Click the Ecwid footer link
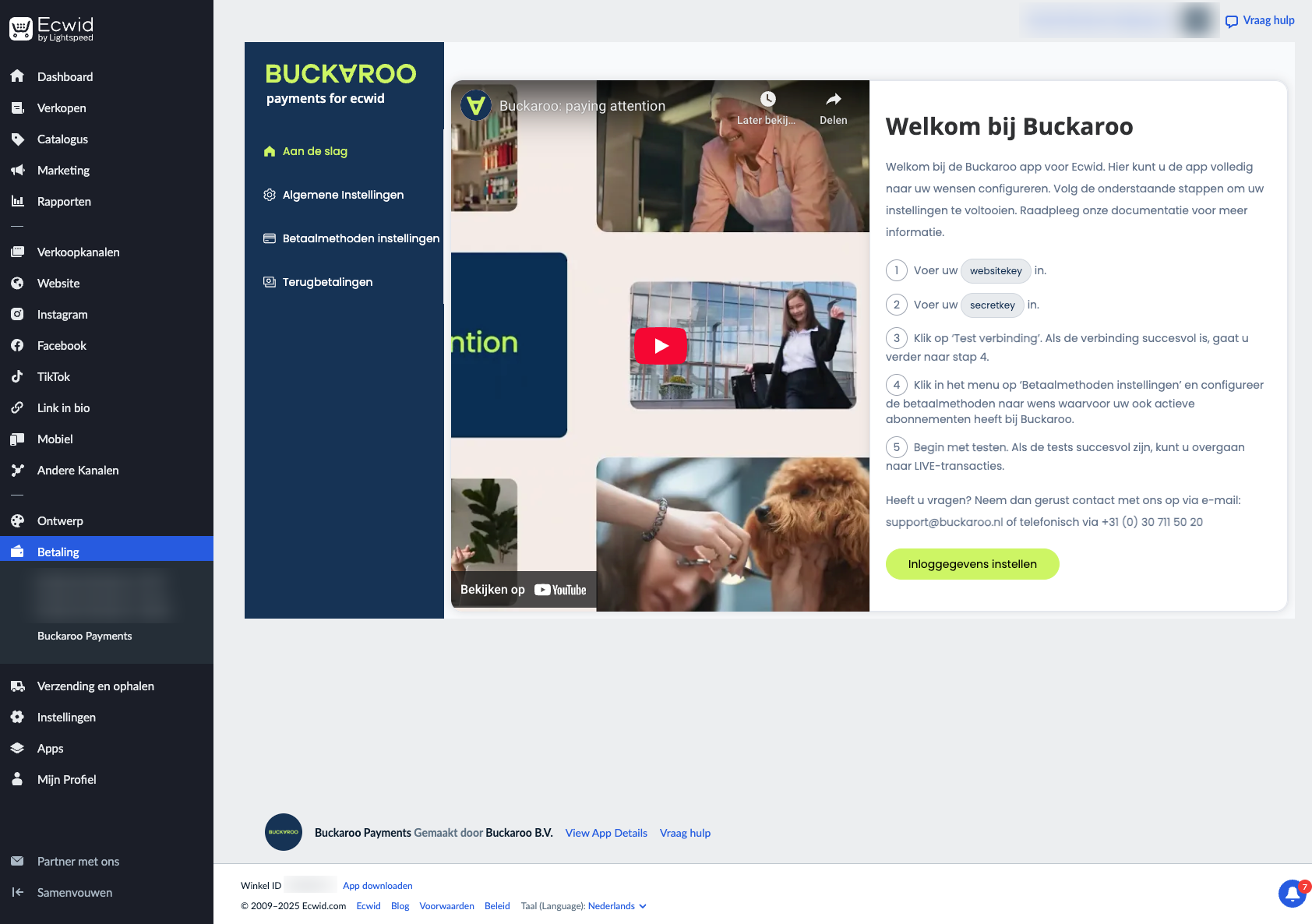Viewport: 1312px width, 924px height. (x=369, y=906)
